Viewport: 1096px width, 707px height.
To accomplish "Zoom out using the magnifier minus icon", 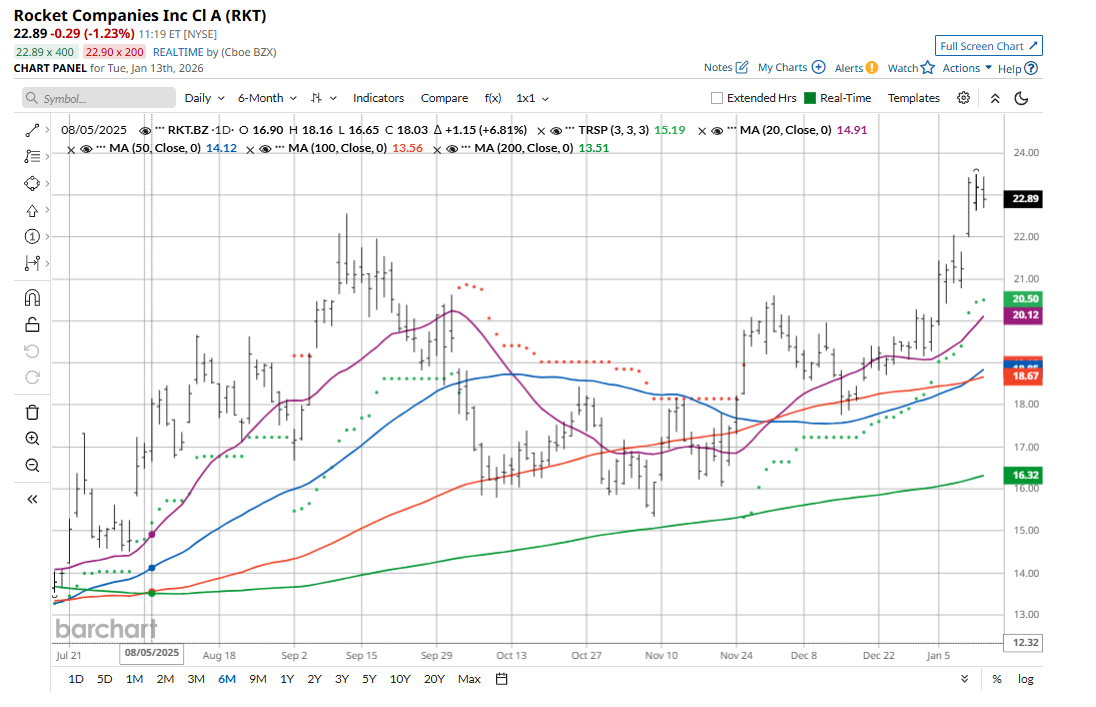I will point(32,465).
